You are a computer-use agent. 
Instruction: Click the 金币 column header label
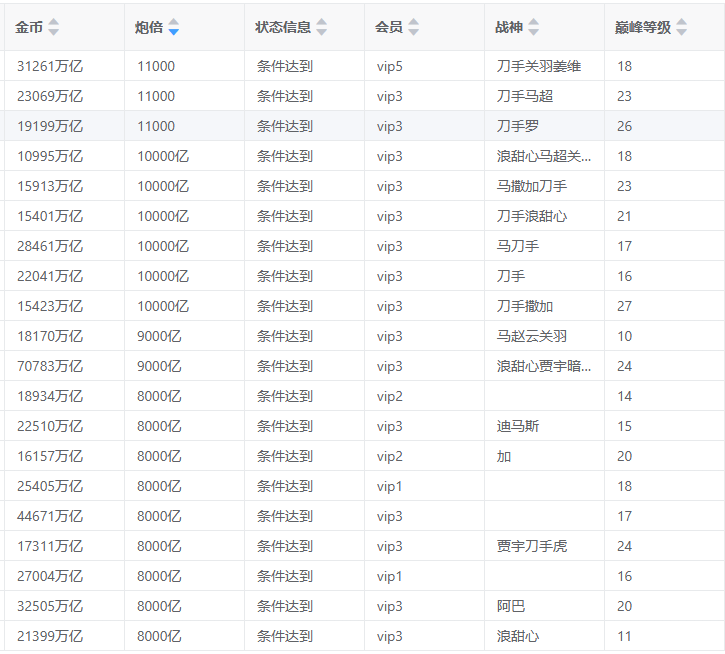tap(29, 27)
